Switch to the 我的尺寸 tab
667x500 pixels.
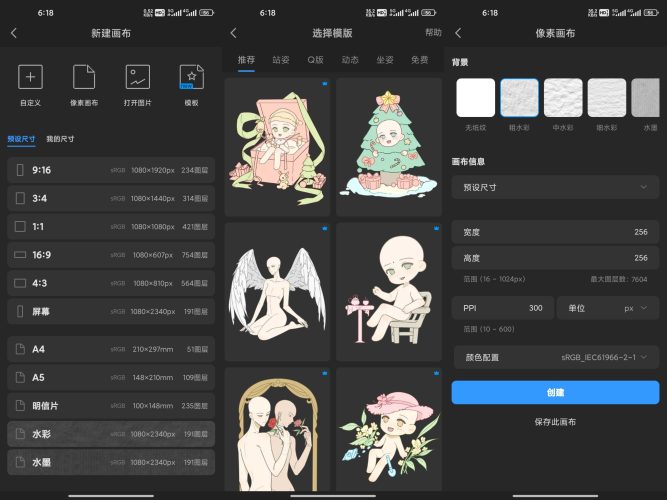click(x=60, y=139)
